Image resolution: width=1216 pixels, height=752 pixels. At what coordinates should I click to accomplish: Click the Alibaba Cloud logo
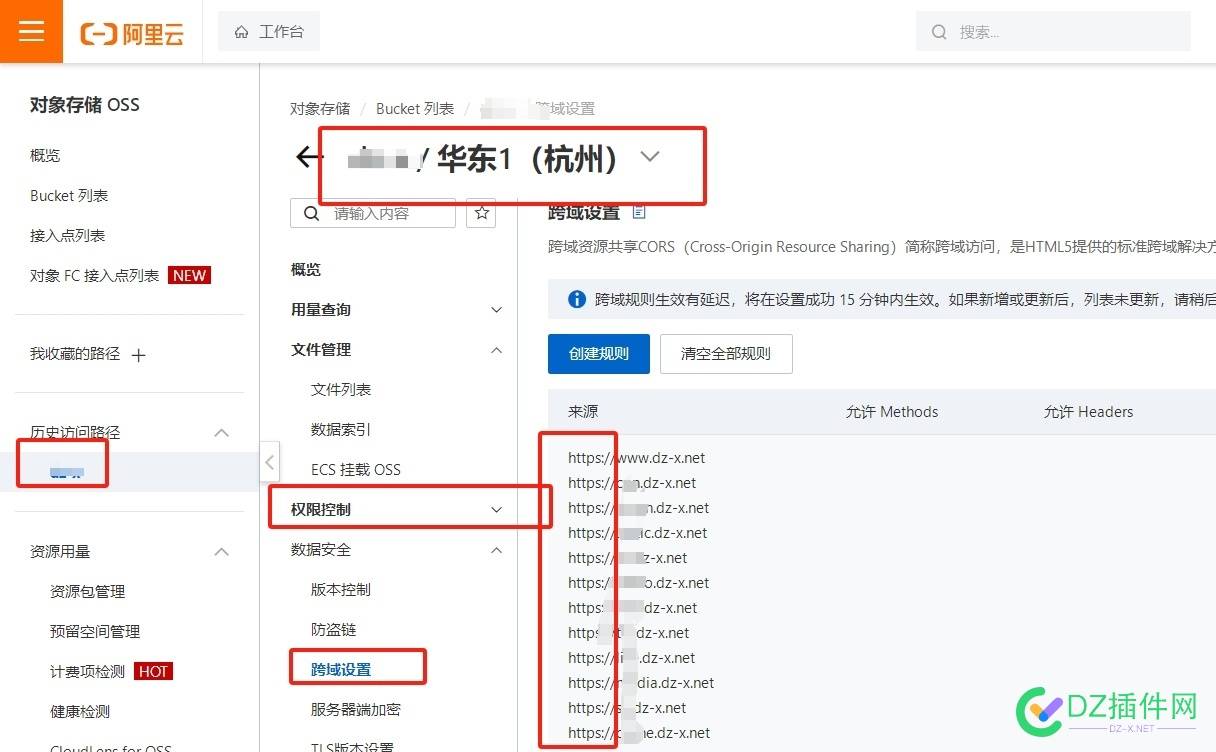pyautogui.click(x=132, y=33)
